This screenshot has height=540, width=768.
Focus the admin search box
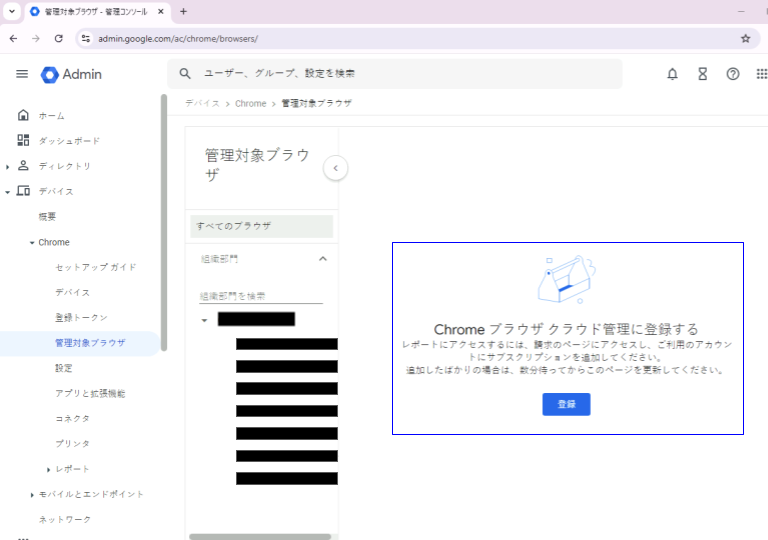pyautogui.click(x=395, y=74)
